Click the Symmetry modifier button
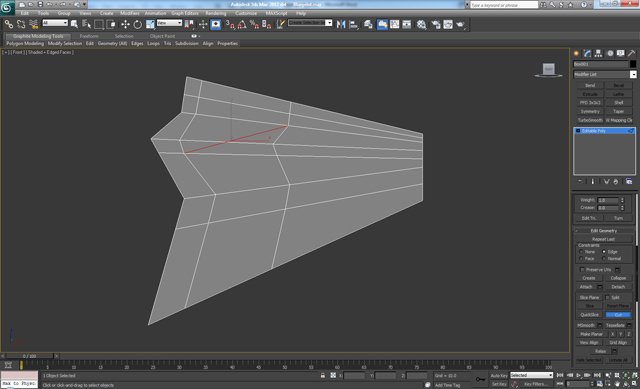 point(590,111)
